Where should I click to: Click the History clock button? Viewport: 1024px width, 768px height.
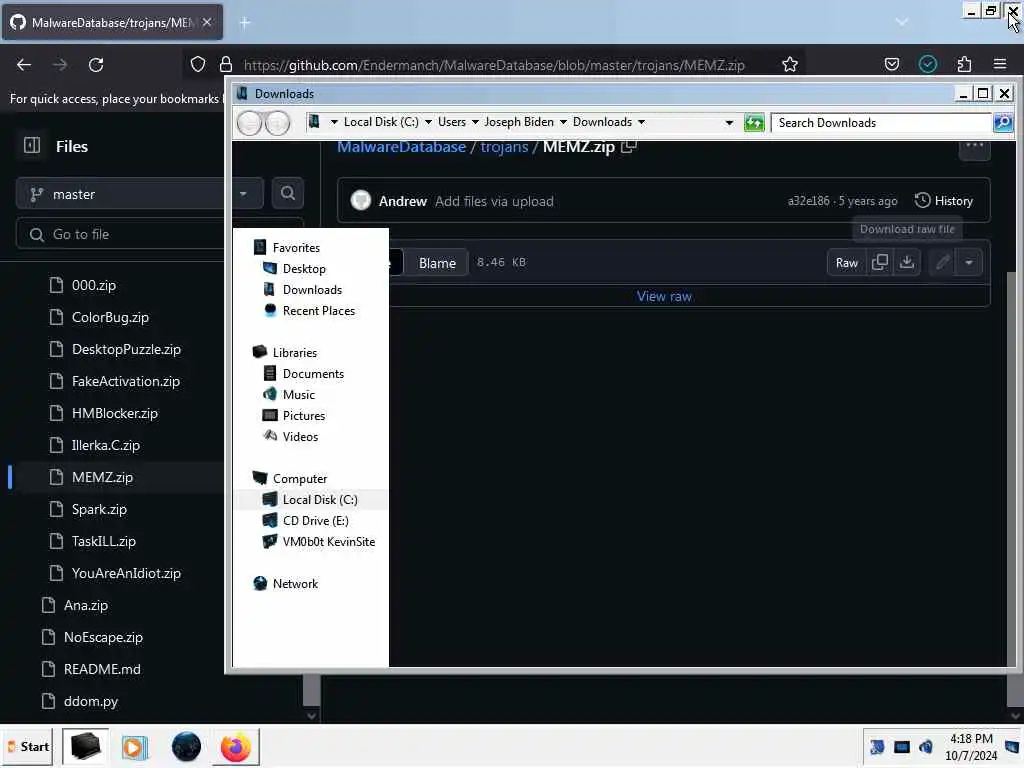pyautogui.click(x=944, y=200)
